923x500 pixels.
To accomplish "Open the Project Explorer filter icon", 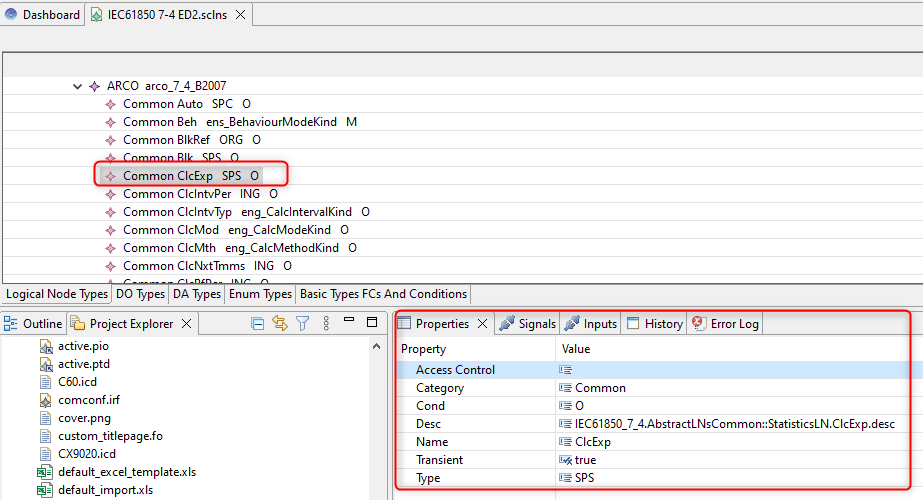I will tap(302, 323).
